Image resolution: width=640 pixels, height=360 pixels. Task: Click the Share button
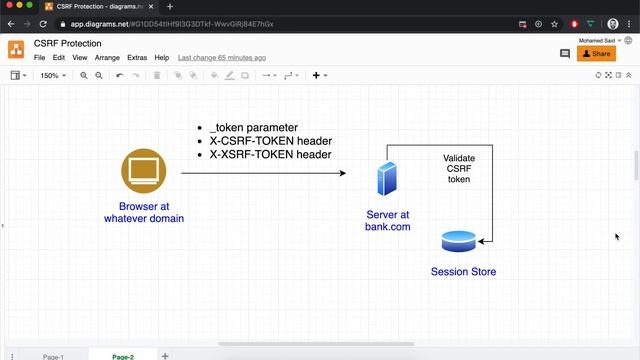tap(596, 53)
